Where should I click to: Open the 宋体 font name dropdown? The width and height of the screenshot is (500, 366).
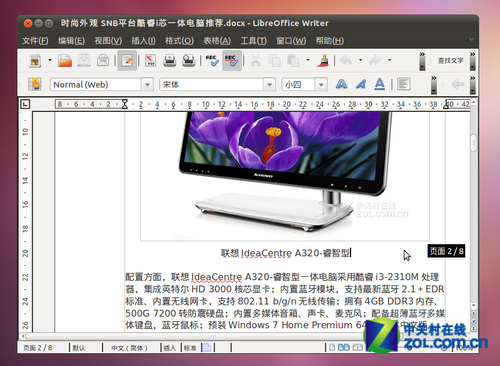[269, 85]
